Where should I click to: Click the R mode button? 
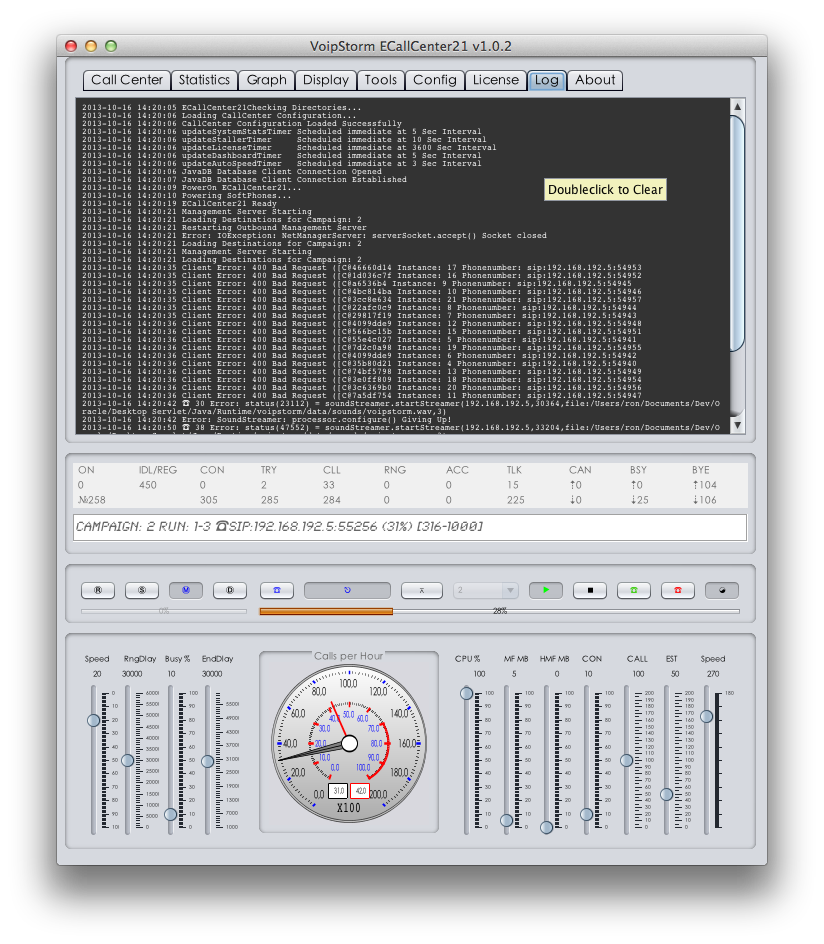pos(98,590)
